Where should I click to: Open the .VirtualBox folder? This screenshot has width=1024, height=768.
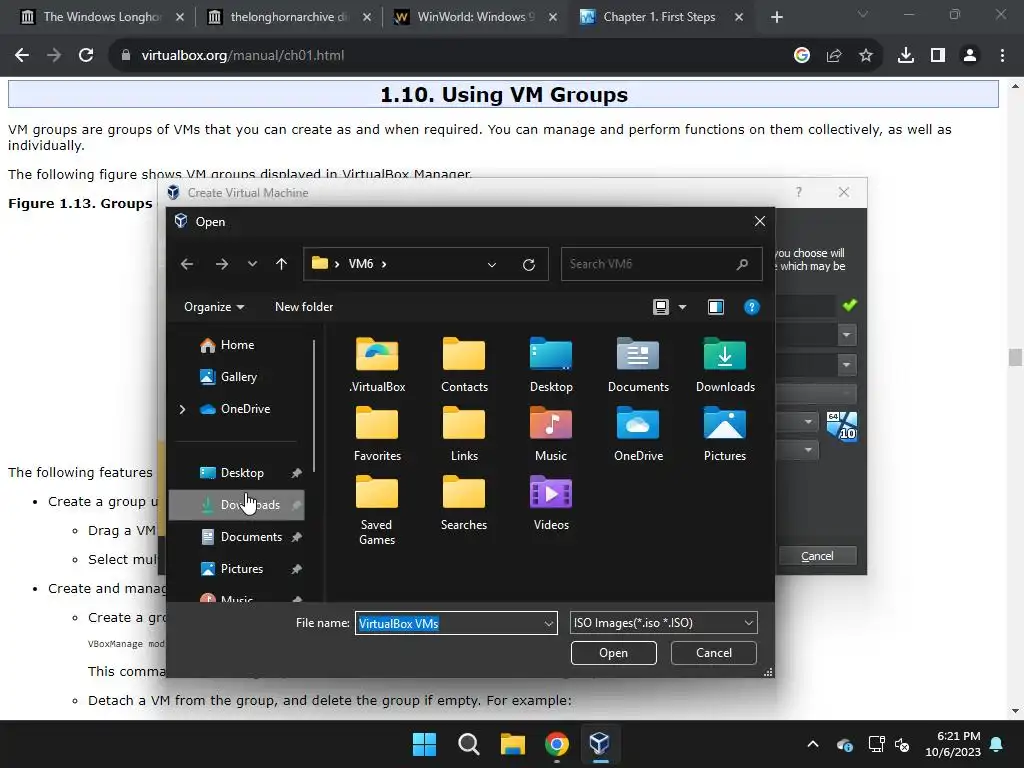click(377, 365)
